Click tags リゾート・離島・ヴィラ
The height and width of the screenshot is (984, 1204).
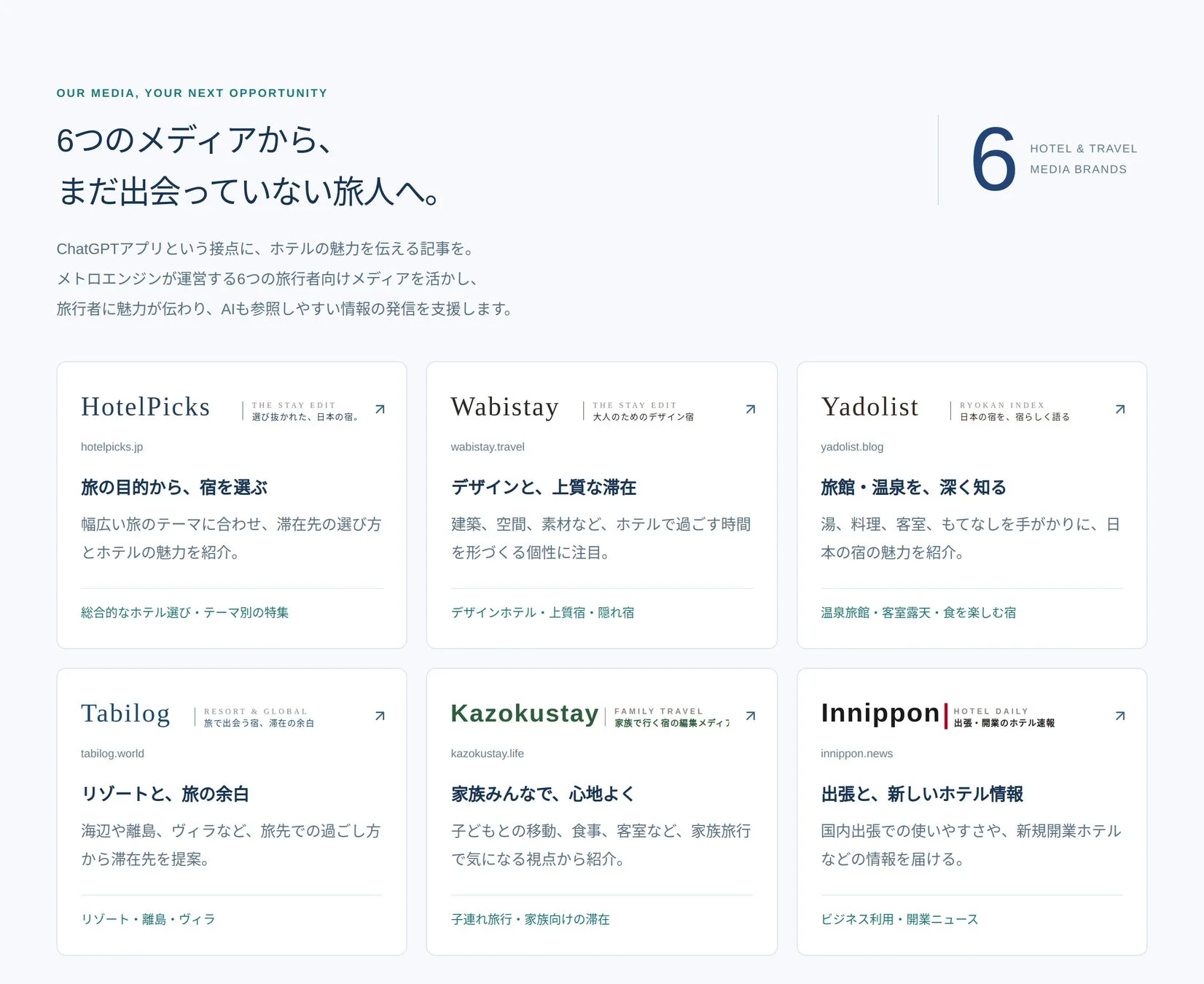coord(149,920)
